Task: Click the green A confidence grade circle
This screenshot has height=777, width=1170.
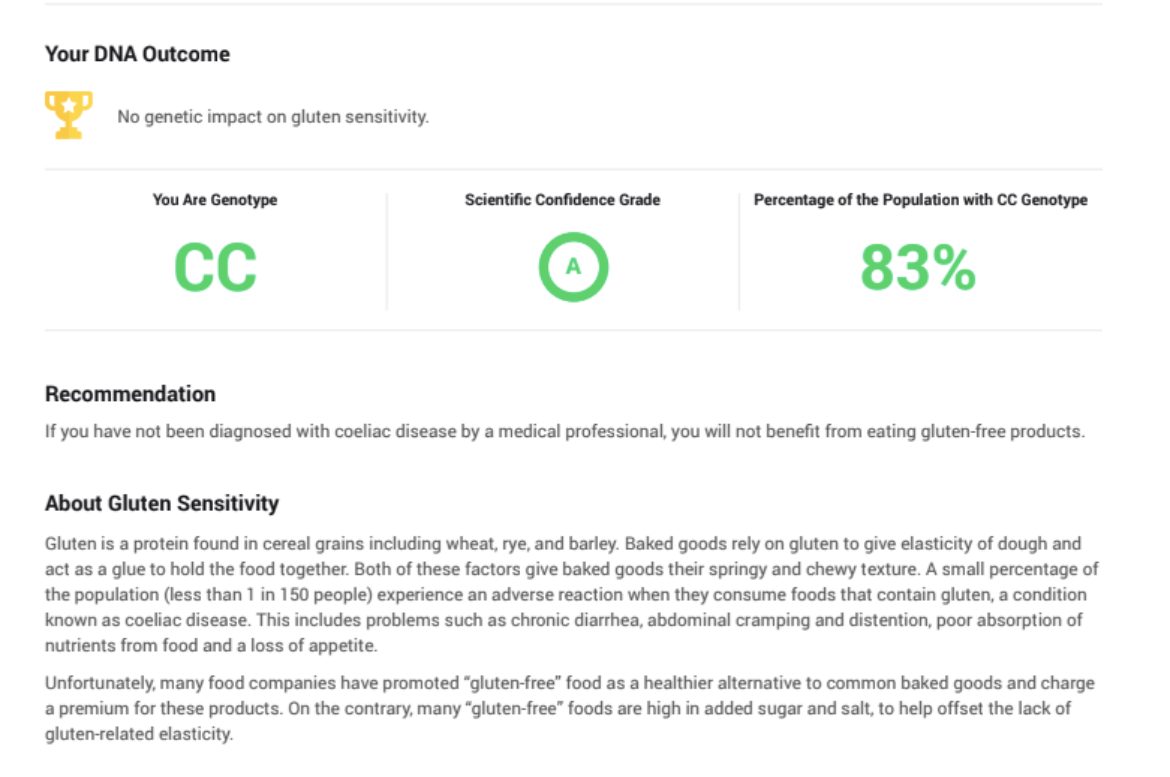Action: 573,266
